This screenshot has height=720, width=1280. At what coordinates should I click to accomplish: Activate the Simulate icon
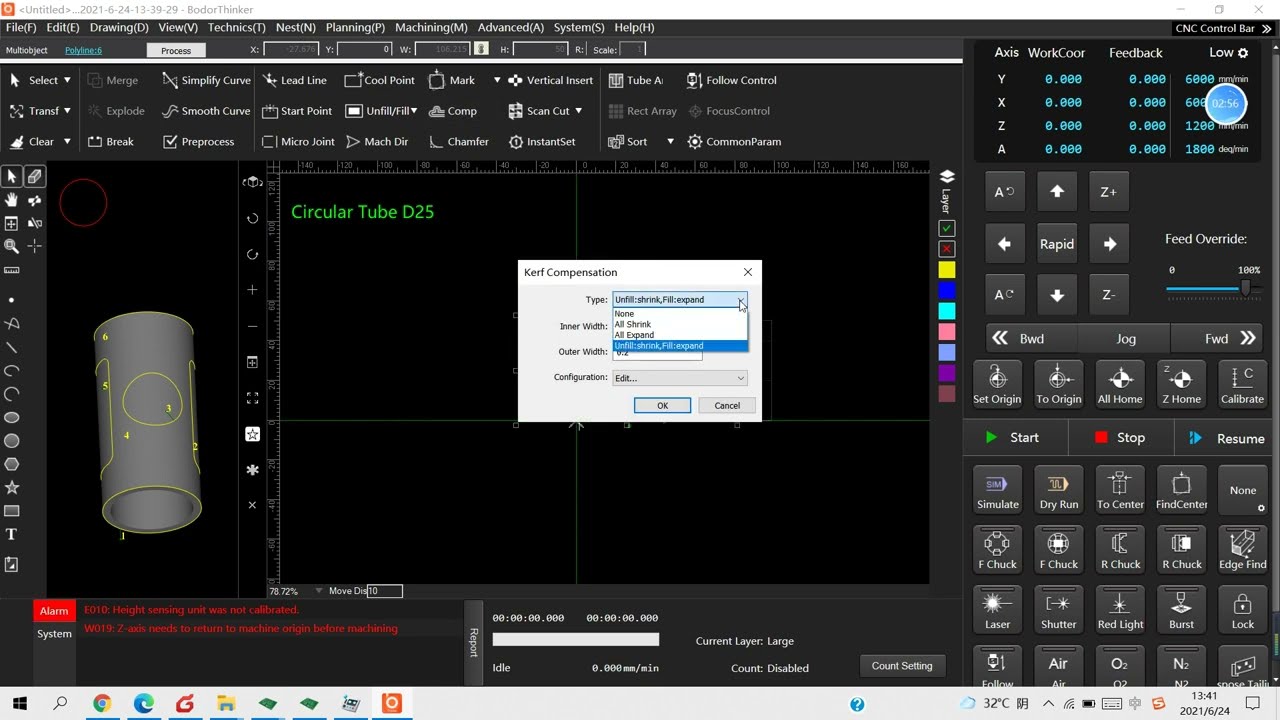point(997,490)
